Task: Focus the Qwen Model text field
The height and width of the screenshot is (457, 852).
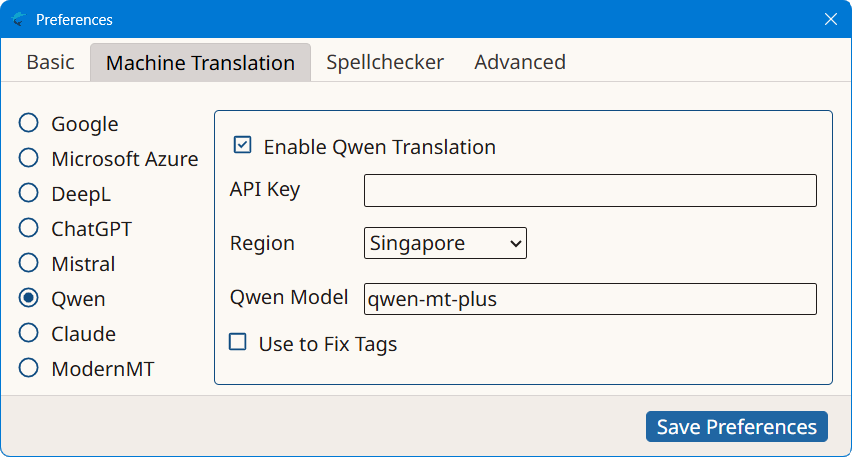Action: [590, 299]
